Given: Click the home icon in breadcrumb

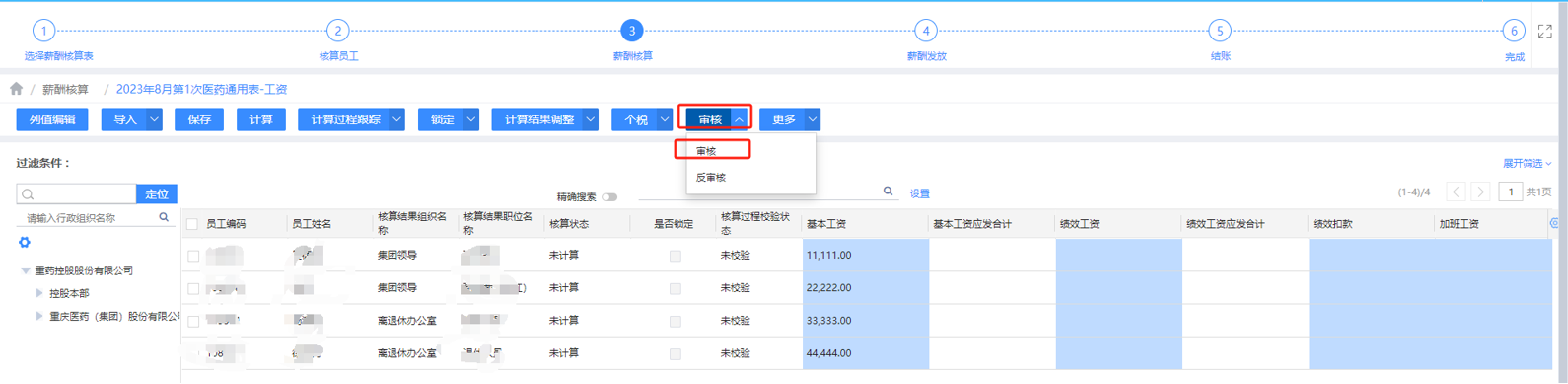Looking at the screenshot, I should 16,89.
